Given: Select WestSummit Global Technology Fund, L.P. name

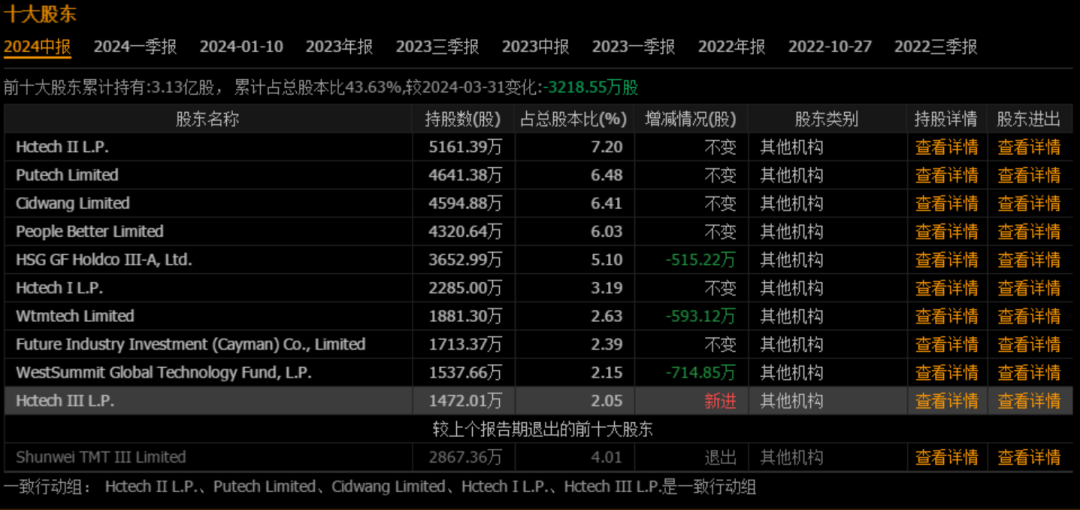Looking at the screenshot, I should [x=164, y=373].
